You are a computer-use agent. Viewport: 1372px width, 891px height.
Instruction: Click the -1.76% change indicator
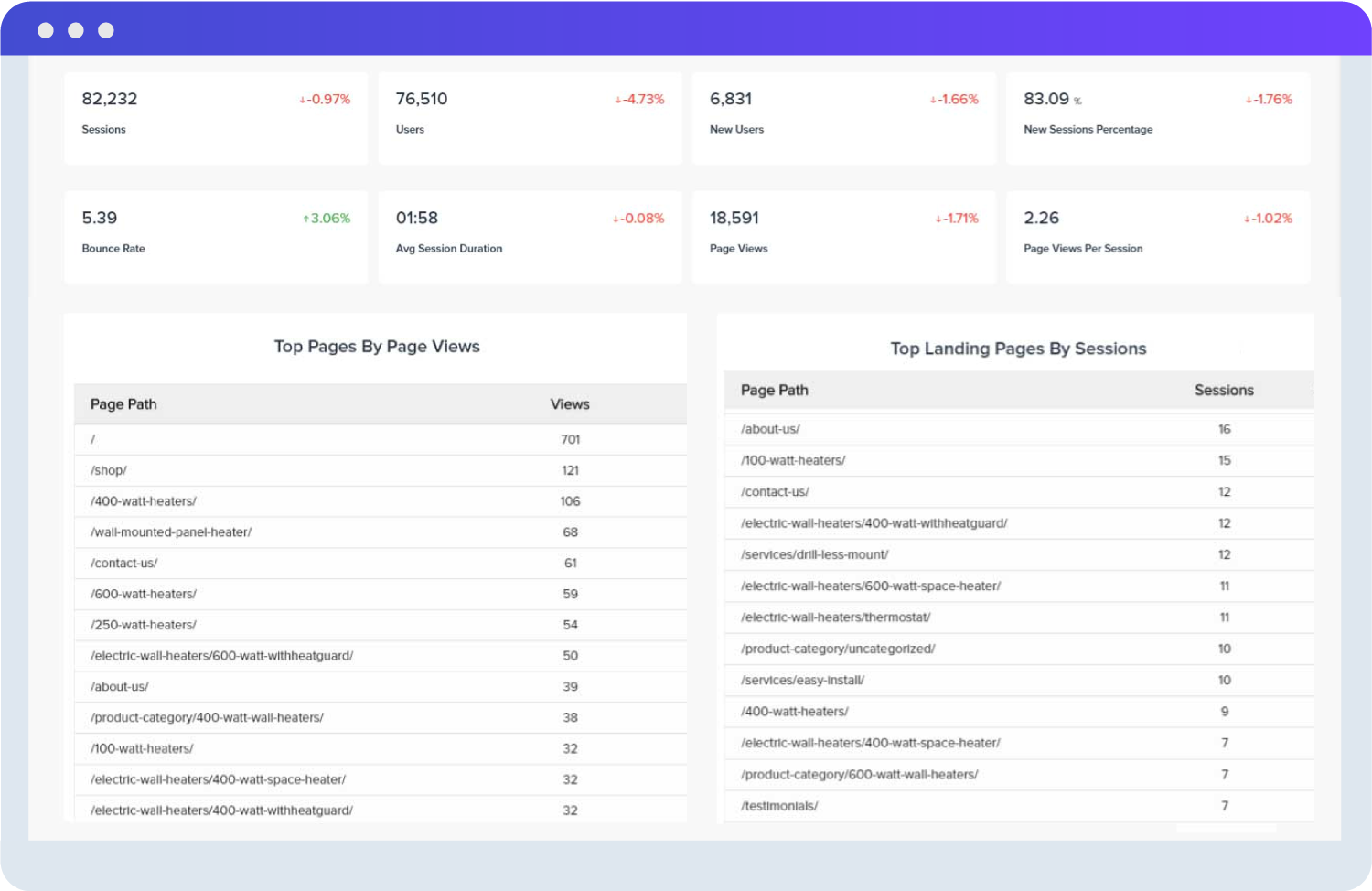pyautogui.click(x=1270, y=99)
